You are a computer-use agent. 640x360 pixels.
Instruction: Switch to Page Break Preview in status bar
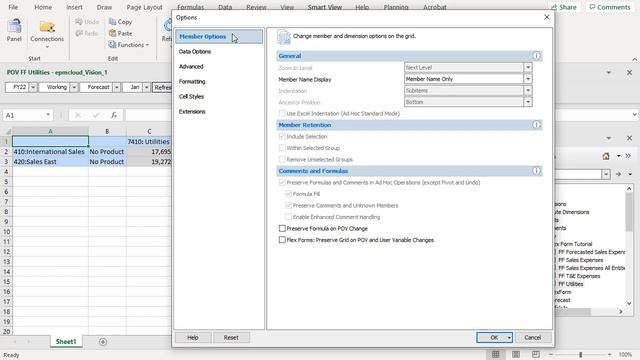(536, 354)
